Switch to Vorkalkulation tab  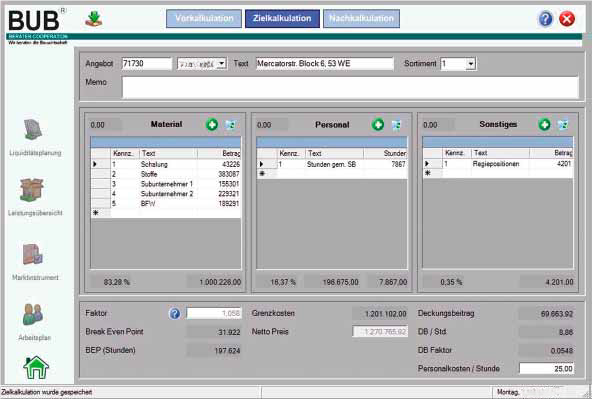(204, 18)
